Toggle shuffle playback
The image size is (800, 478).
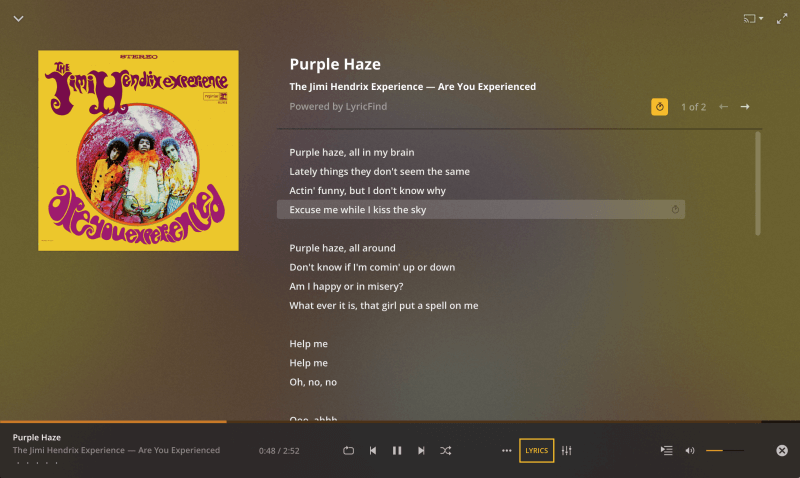[x=445, y=450]
